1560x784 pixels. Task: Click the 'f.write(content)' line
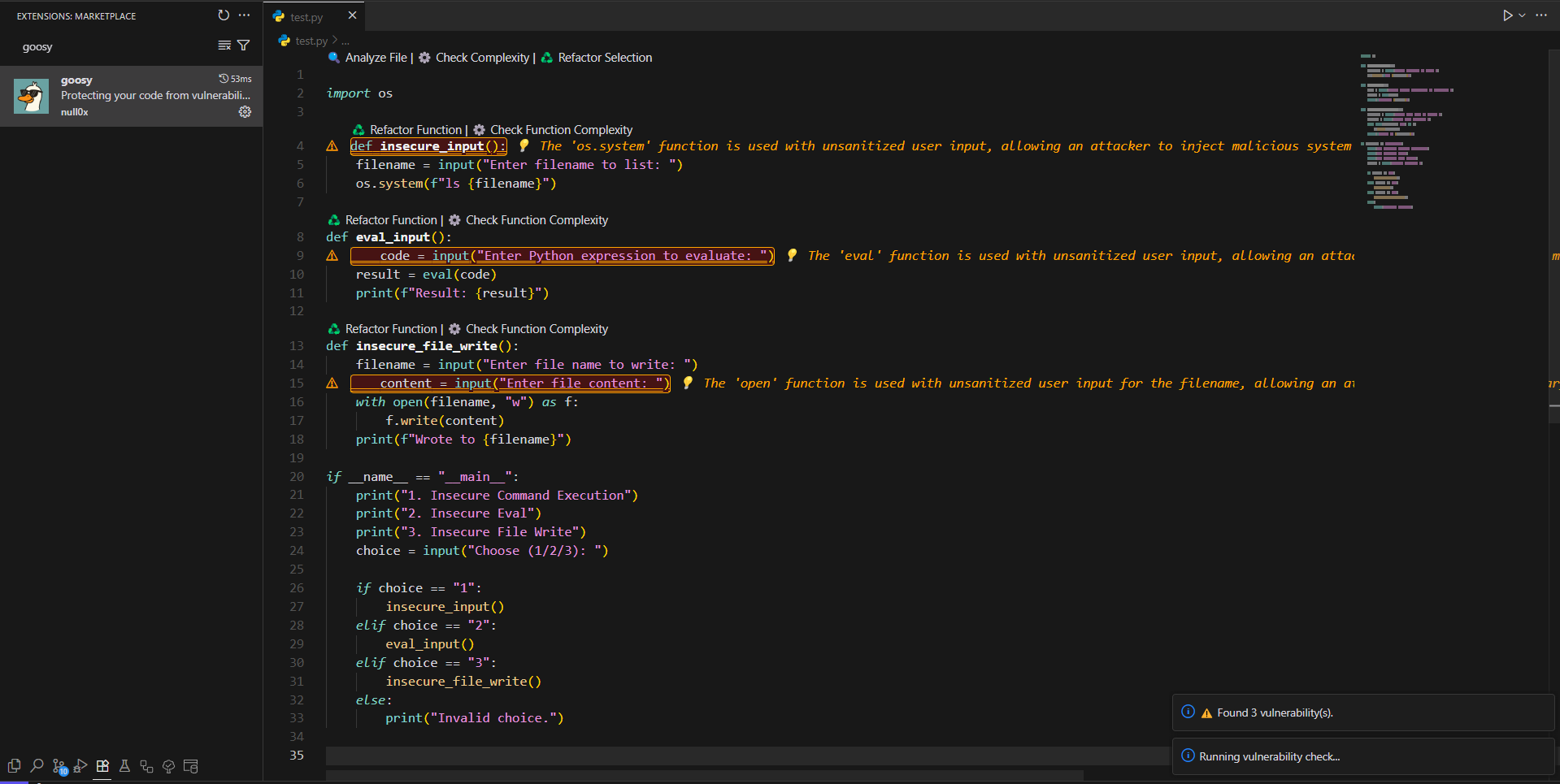445,421
